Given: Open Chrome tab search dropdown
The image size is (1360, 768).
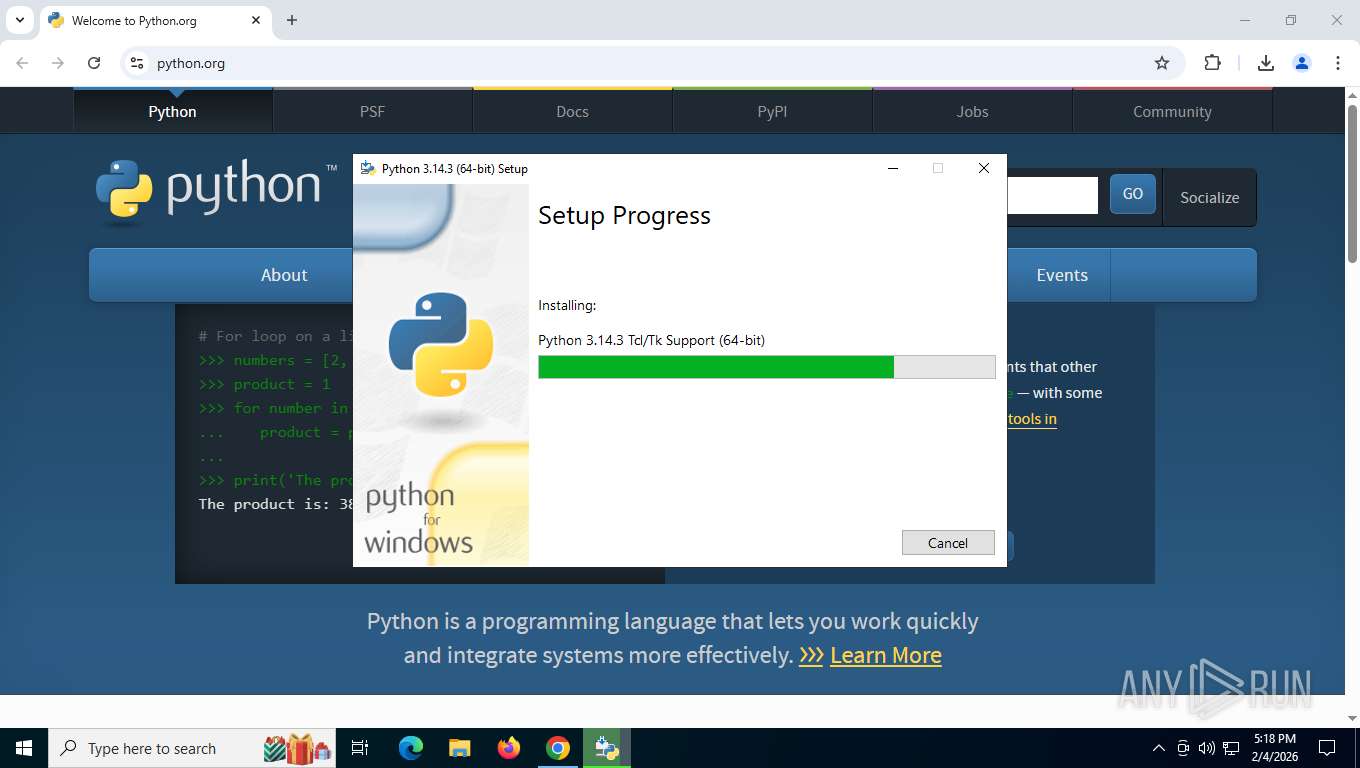Looking at the screenshot, I should click(19, 20).
